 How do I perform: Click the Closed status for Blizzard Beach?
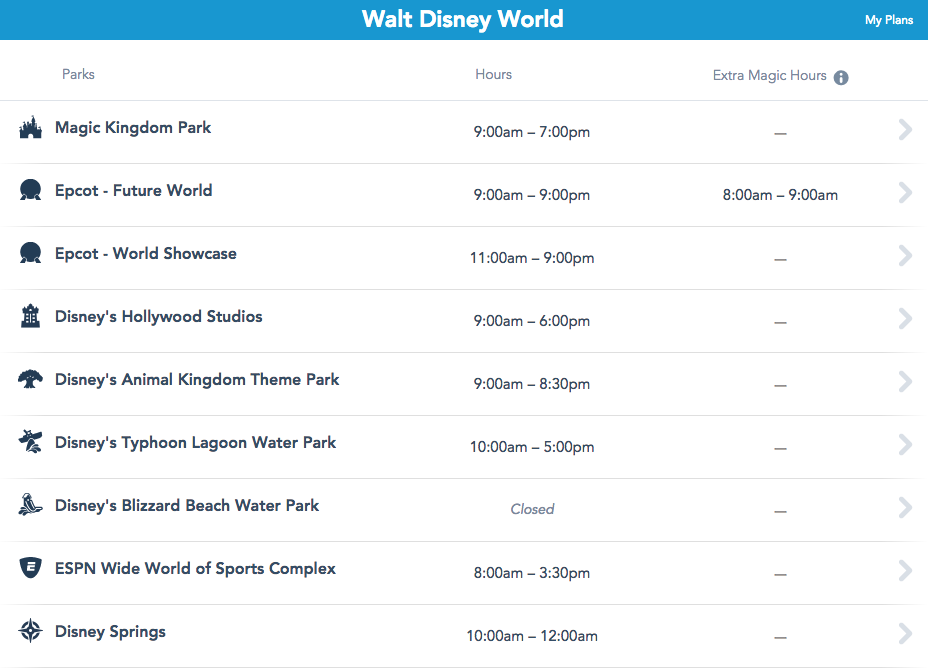click(532, 509)
